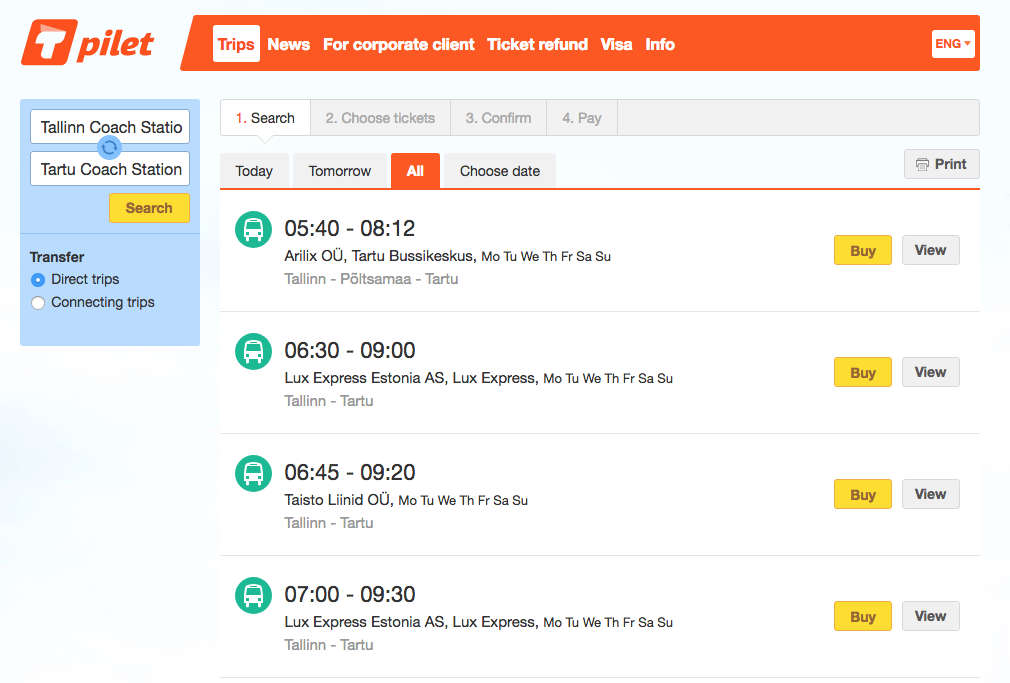This screenshot has height=683, width=1010.
Task: Buy ticket for 06:45 - 09:20 trip
Action: 862,494
